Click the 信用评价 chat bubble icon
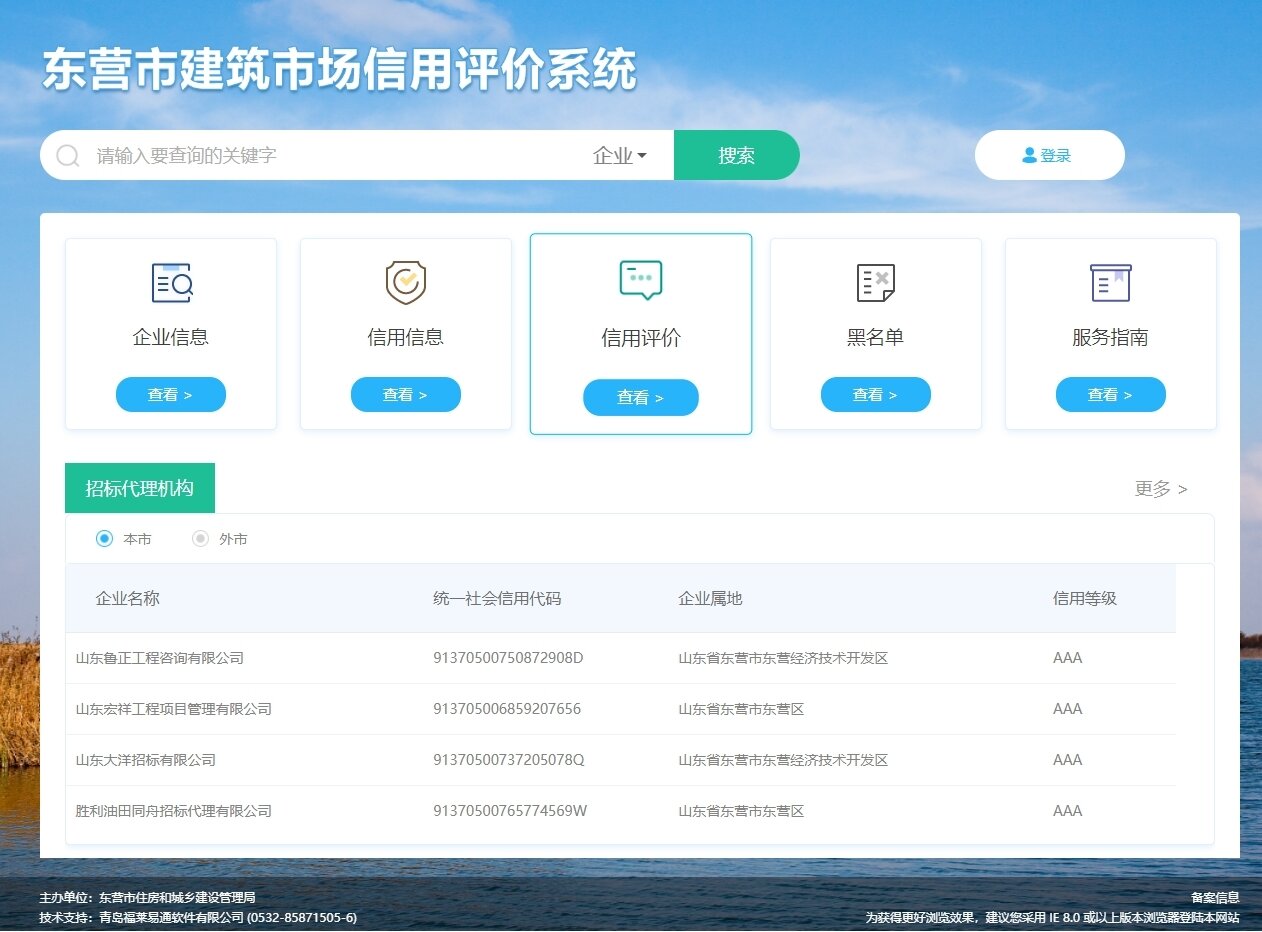This screenshot has height=932, width=1262. click(x=640, y=280)
